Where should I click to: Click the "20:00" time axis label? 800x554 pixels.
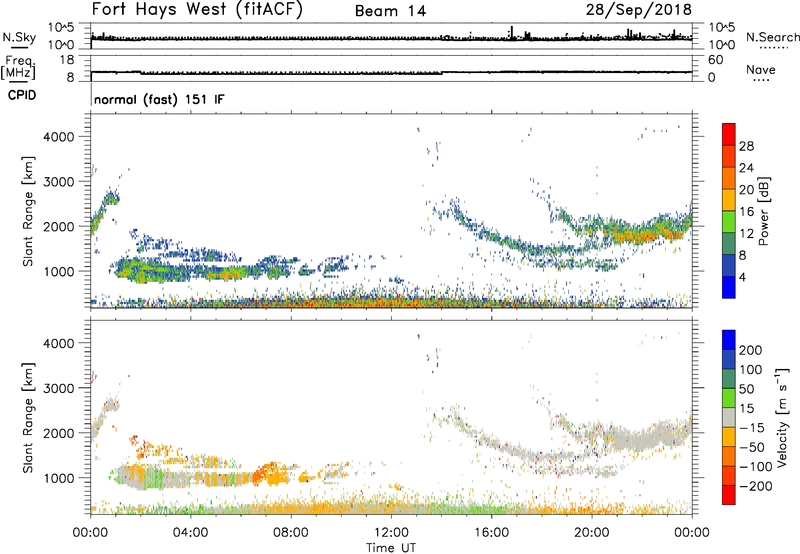point(592,533)
